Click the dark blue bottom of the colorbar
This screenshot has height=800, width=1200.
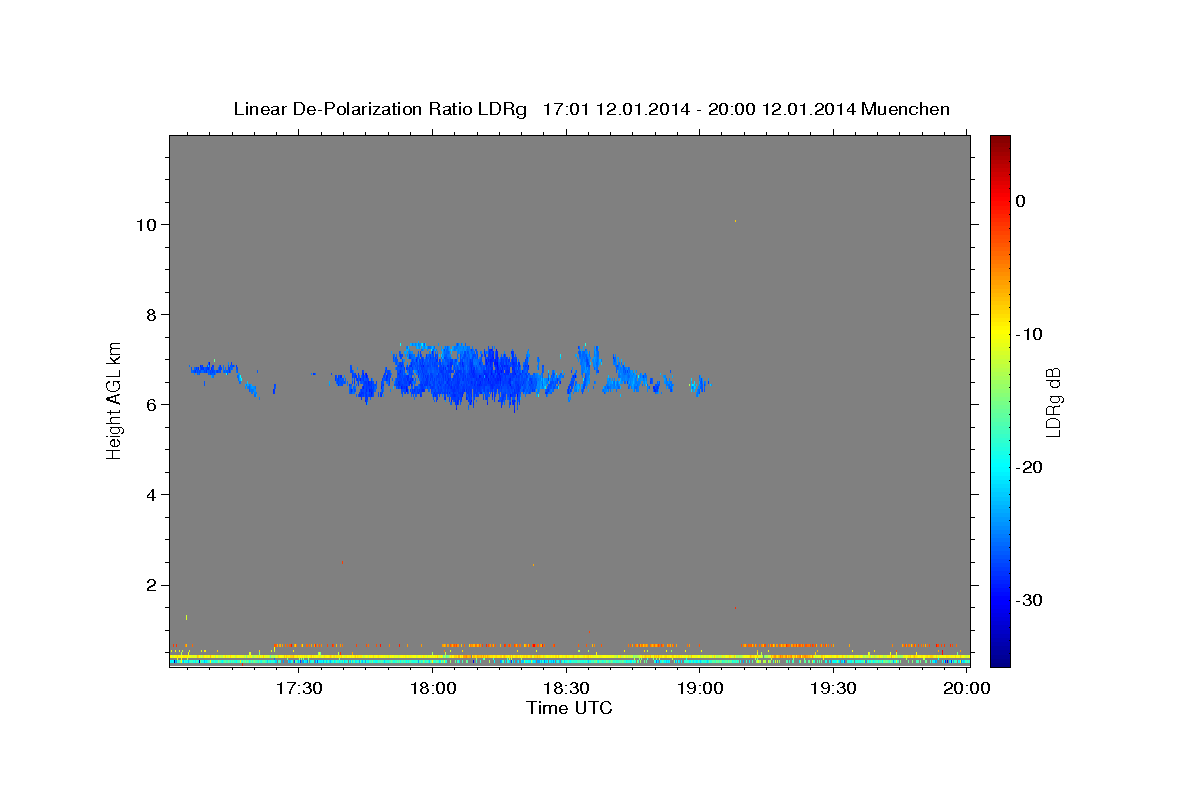coord(1000,655)
